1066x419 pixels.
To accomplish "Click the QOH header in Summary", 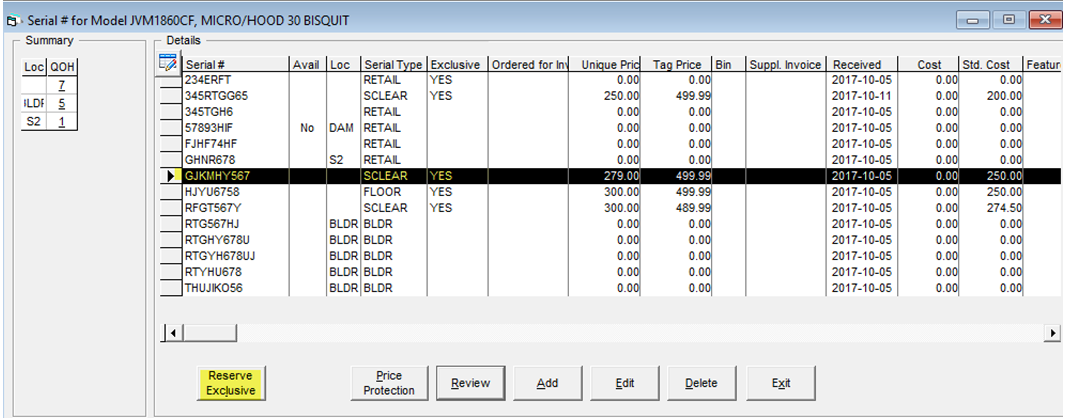I will click(61, 67).
